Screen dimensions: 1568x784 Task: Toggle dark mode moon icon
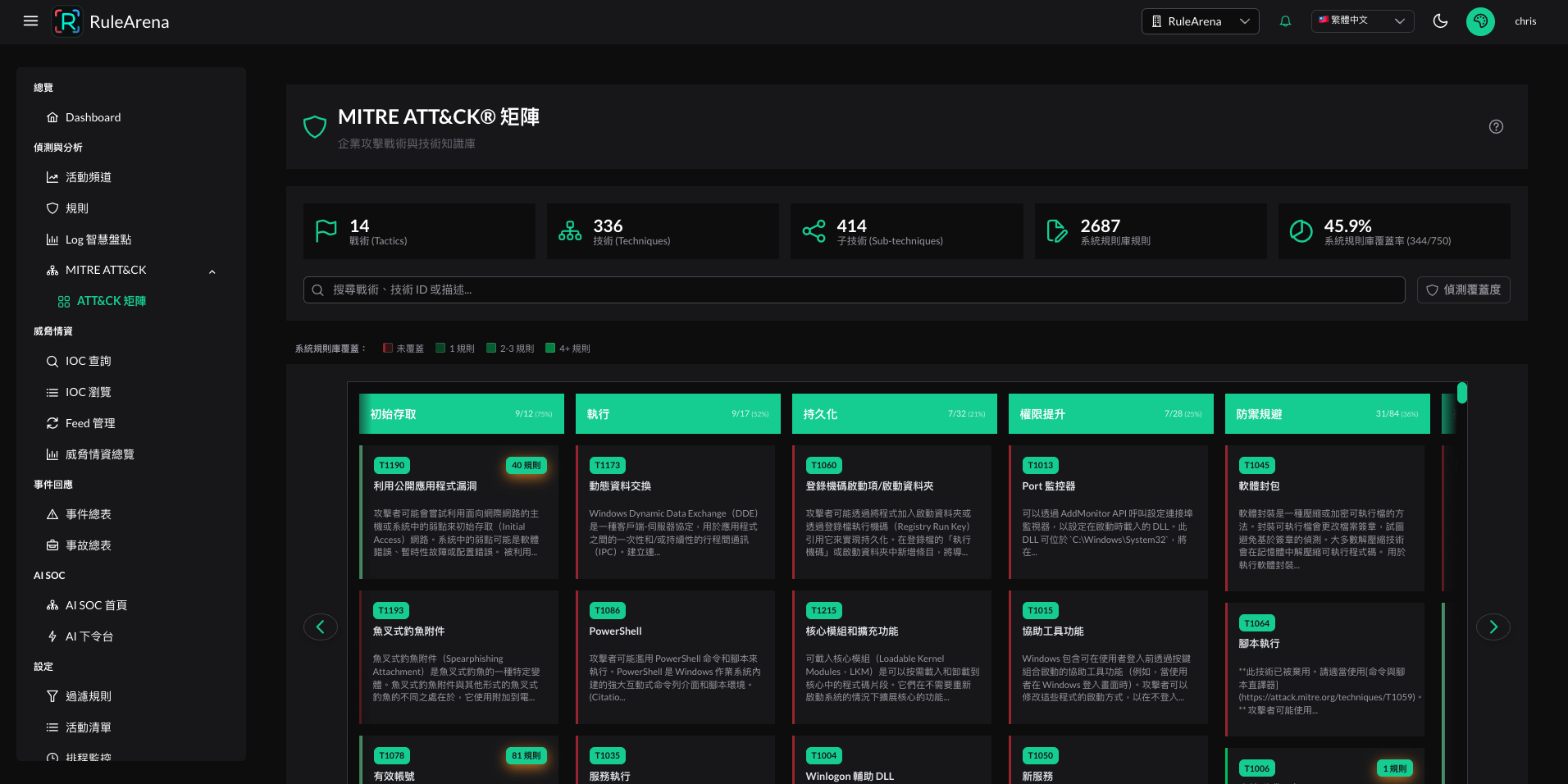click(1440, 21)
